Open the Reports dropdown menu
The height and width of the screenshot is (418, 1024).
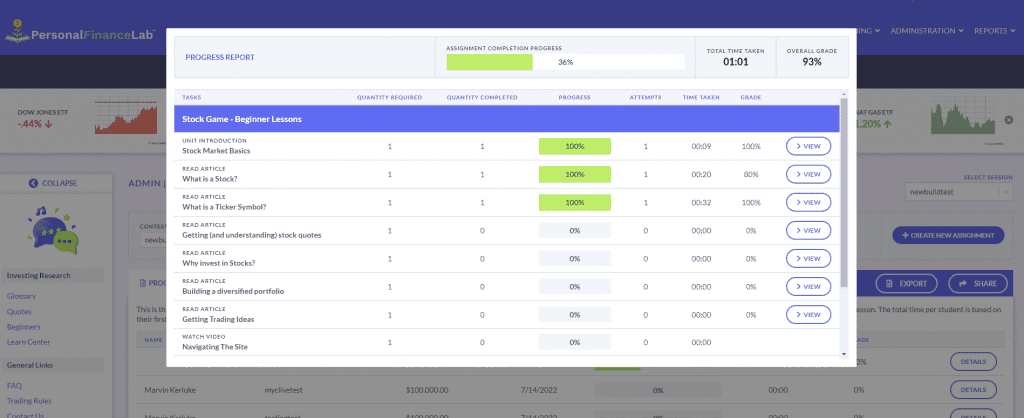point(995,31)
